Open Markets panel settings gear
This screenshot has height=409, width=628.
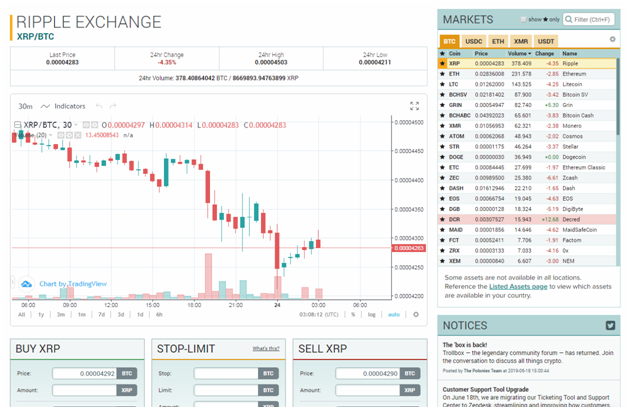coord(612,39)
